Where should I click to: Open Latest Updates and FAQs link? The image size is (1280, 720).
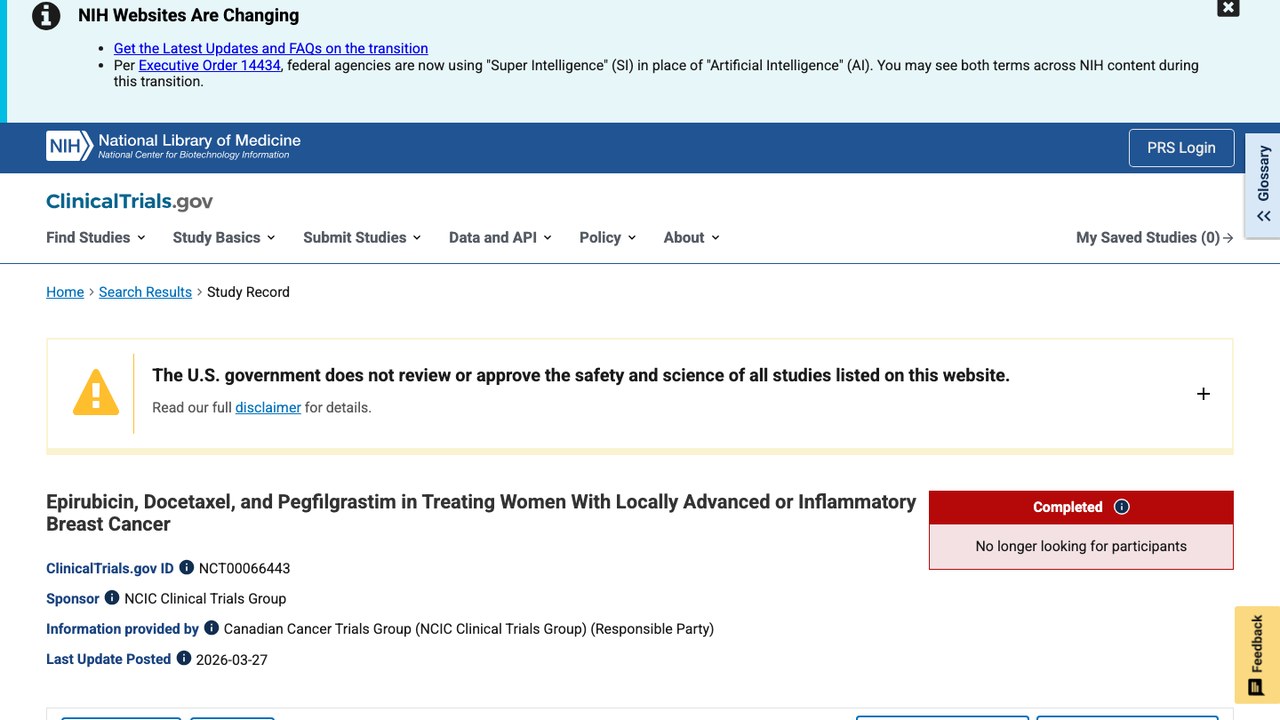pyautogui.click(x=271, y=48)
